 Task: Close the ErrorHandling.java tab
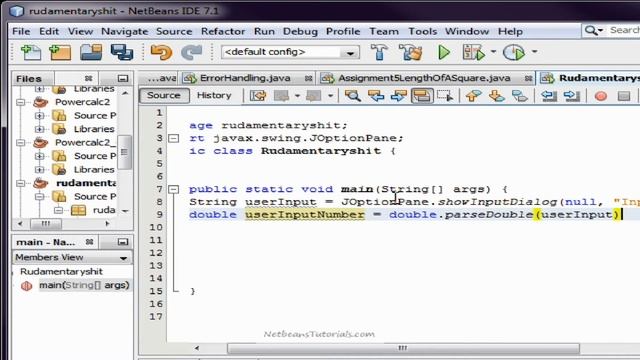click(308, 78)
